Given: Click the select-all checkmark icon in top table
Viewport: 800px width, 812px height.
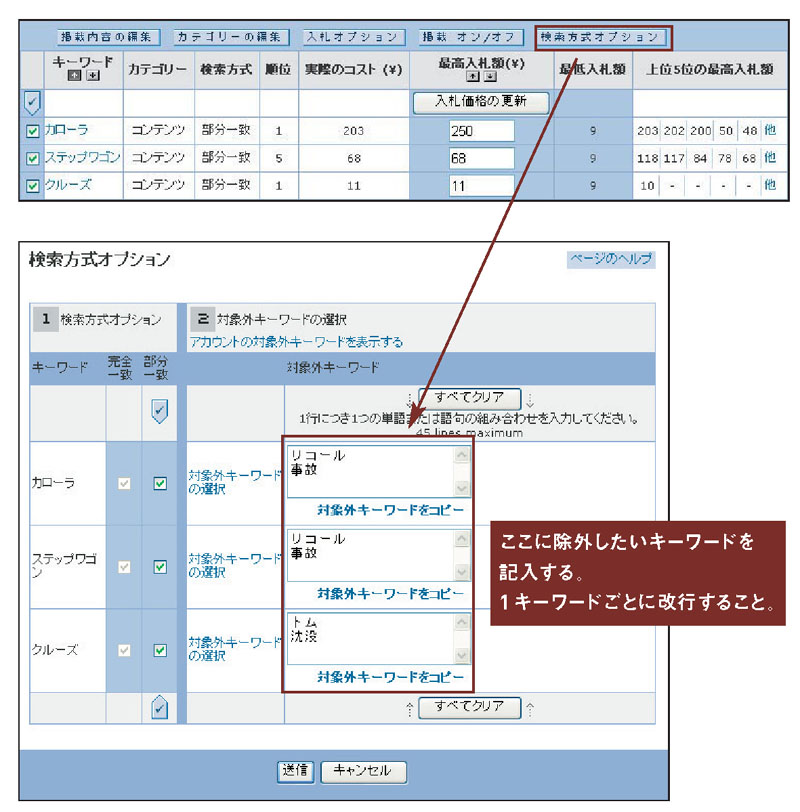Looking at the screenshot, I should (x=31, y=102).
